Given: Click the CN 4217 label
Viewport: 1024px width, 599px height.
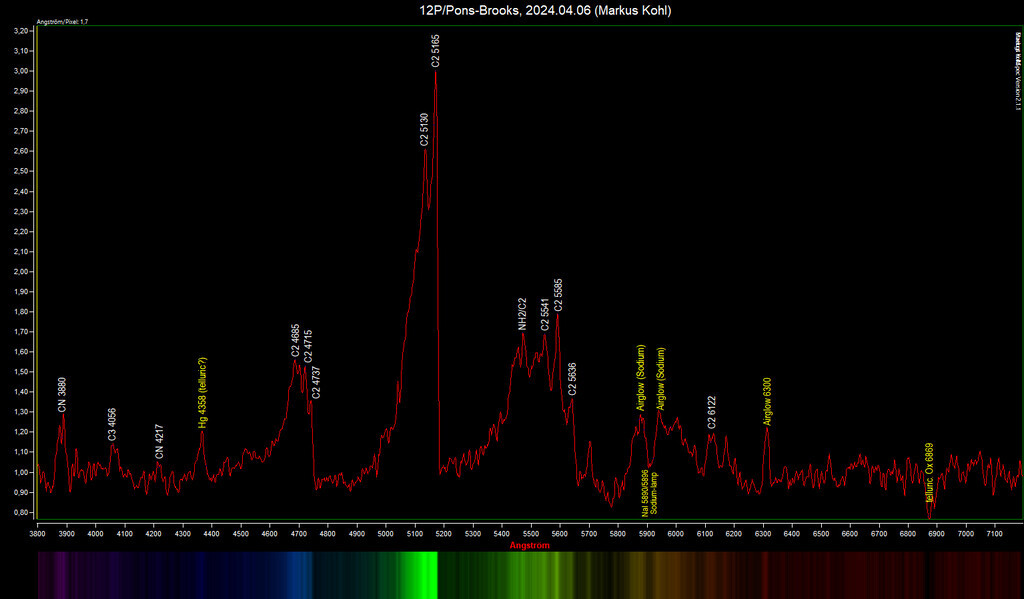Looking at the screenshot, I should 159,442.
